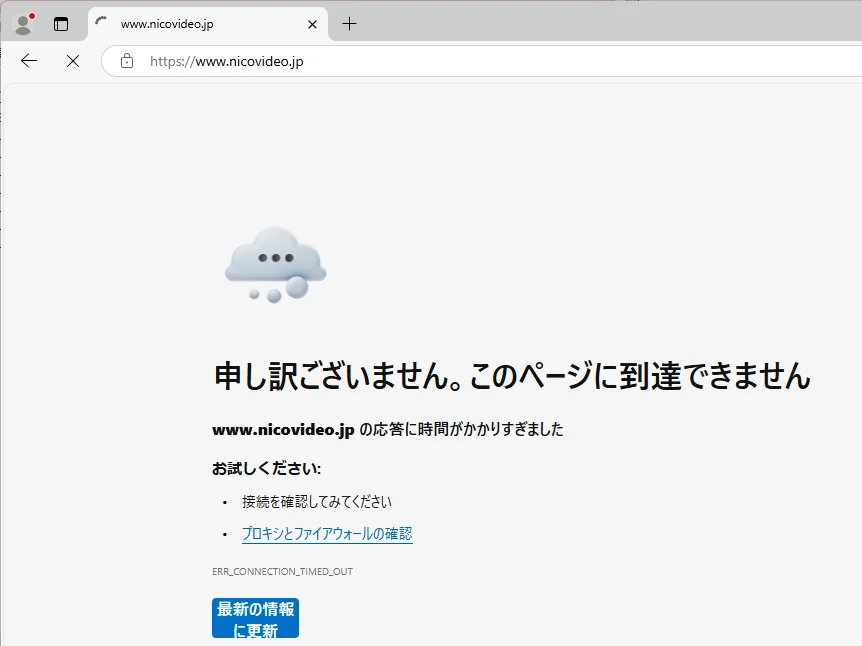View site information via the lock icon
This screenshot has width=862, height=646.
127,61
